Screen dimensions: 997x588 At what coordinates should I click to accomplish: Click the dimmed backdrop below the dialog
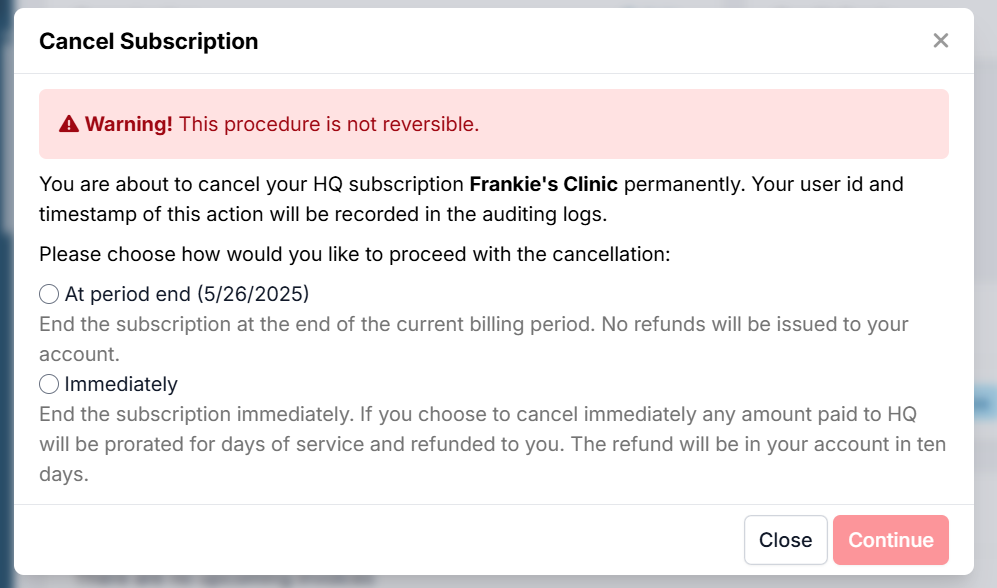[x=500, y=581]
